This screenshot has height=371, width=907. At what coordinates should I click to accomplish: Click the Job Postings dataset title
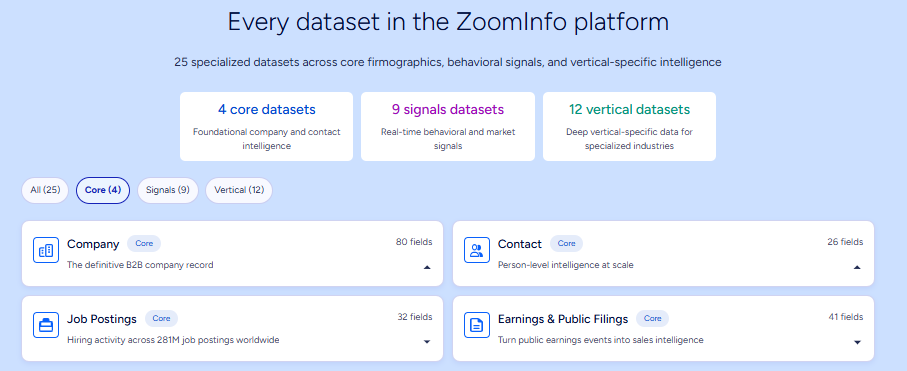click(102, 319)
